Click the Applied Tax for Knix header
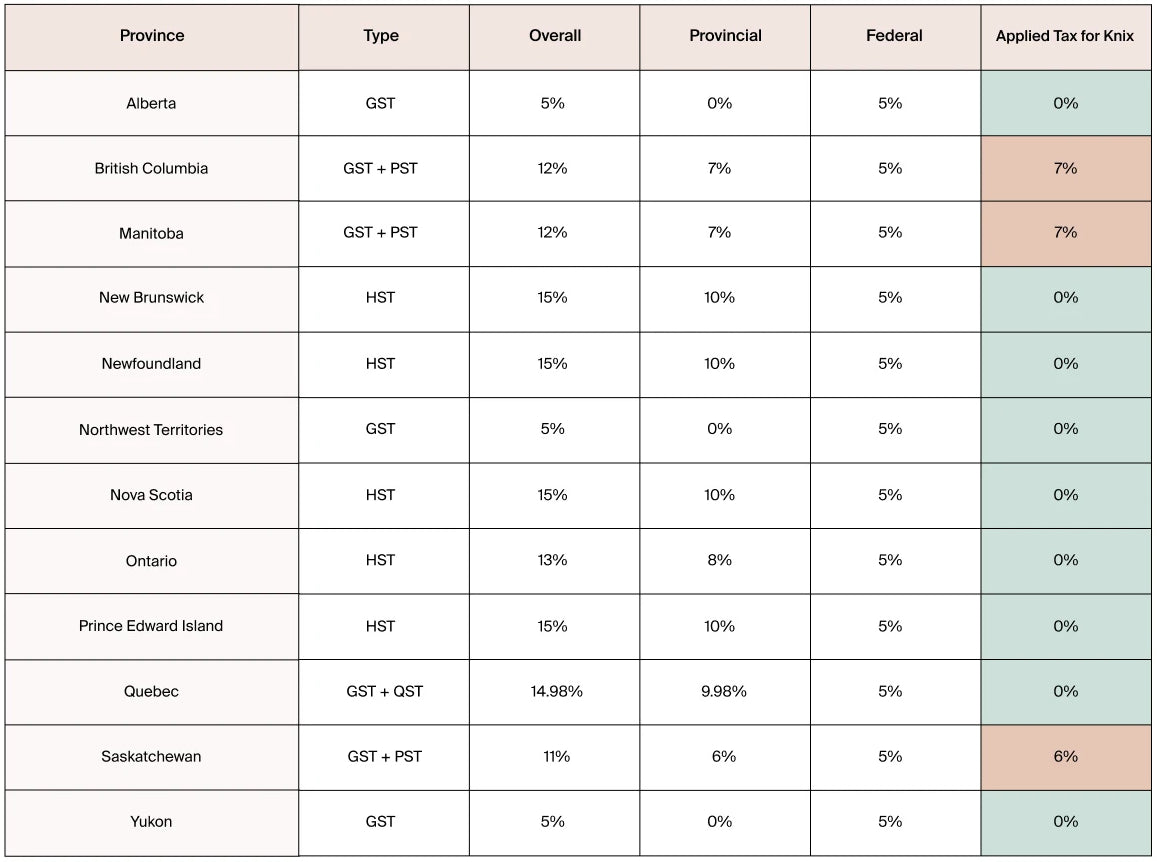The height and width of the screenshot is (862, 1157). tap(1066, 36)
